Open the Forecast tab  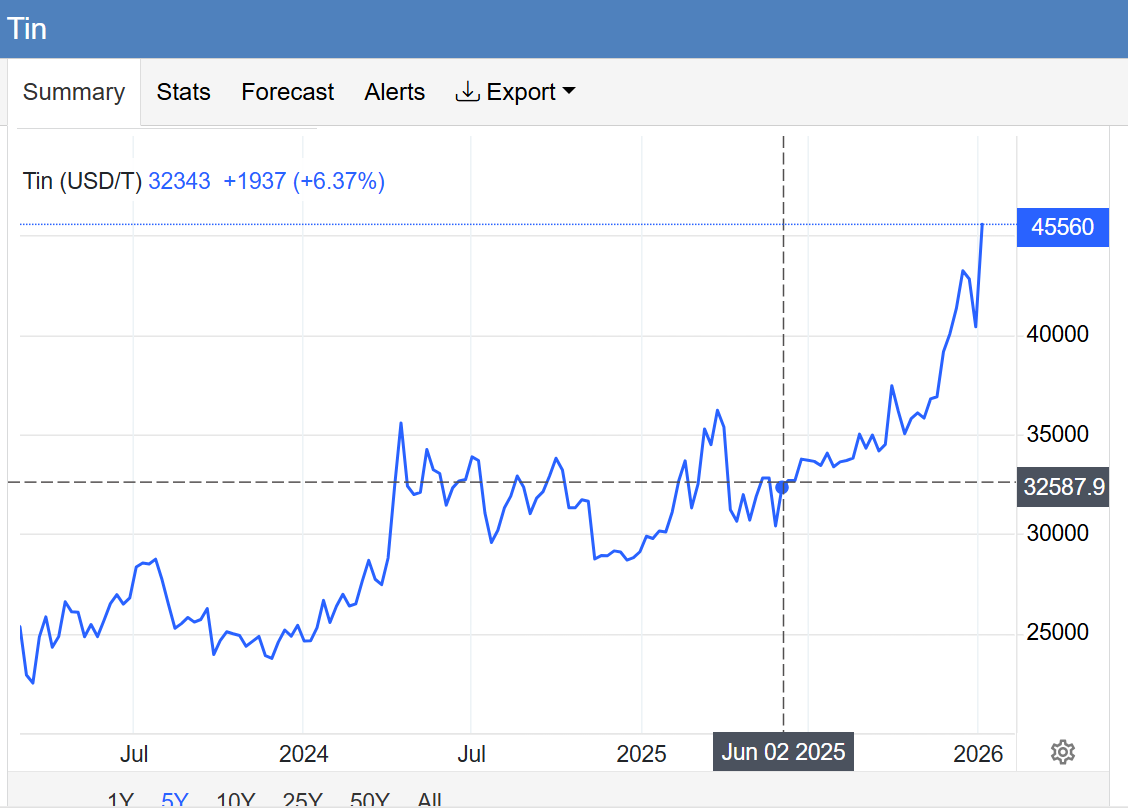[288, 92]
